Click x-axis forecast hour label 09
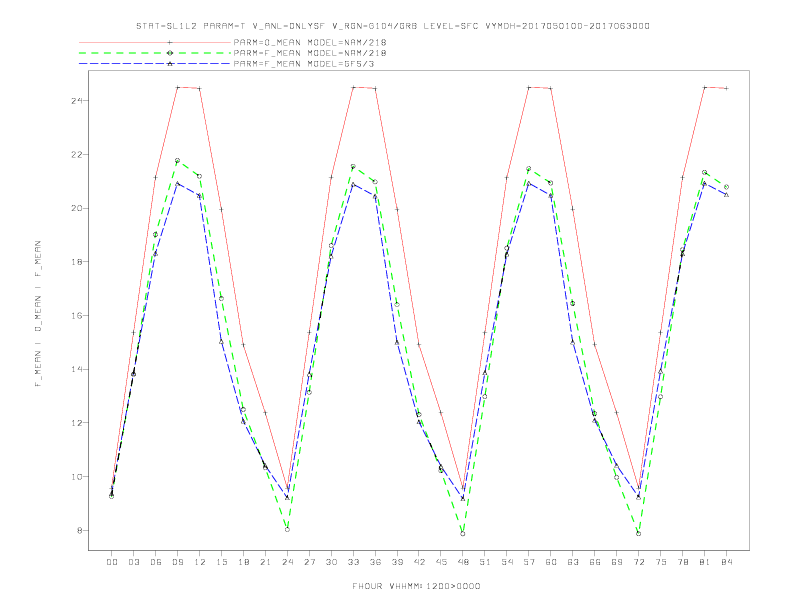 coord(177,562)
